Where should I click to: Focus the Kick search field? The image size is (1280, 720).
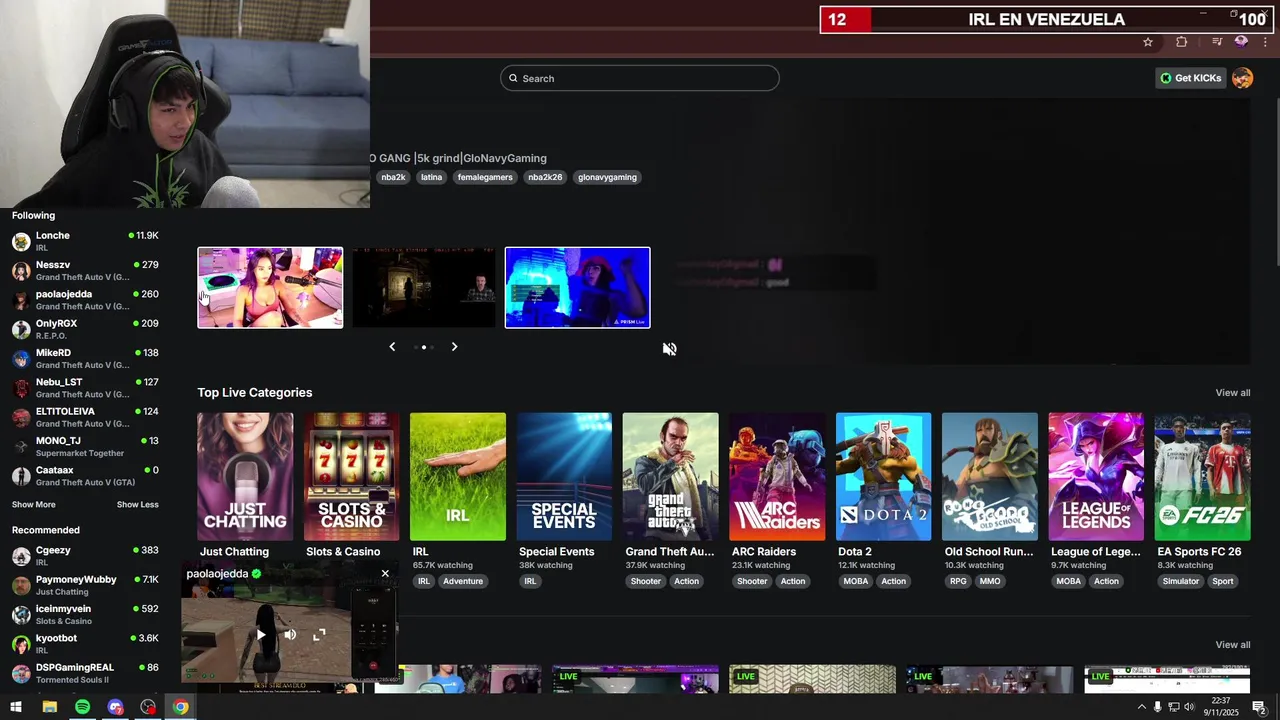640,78
